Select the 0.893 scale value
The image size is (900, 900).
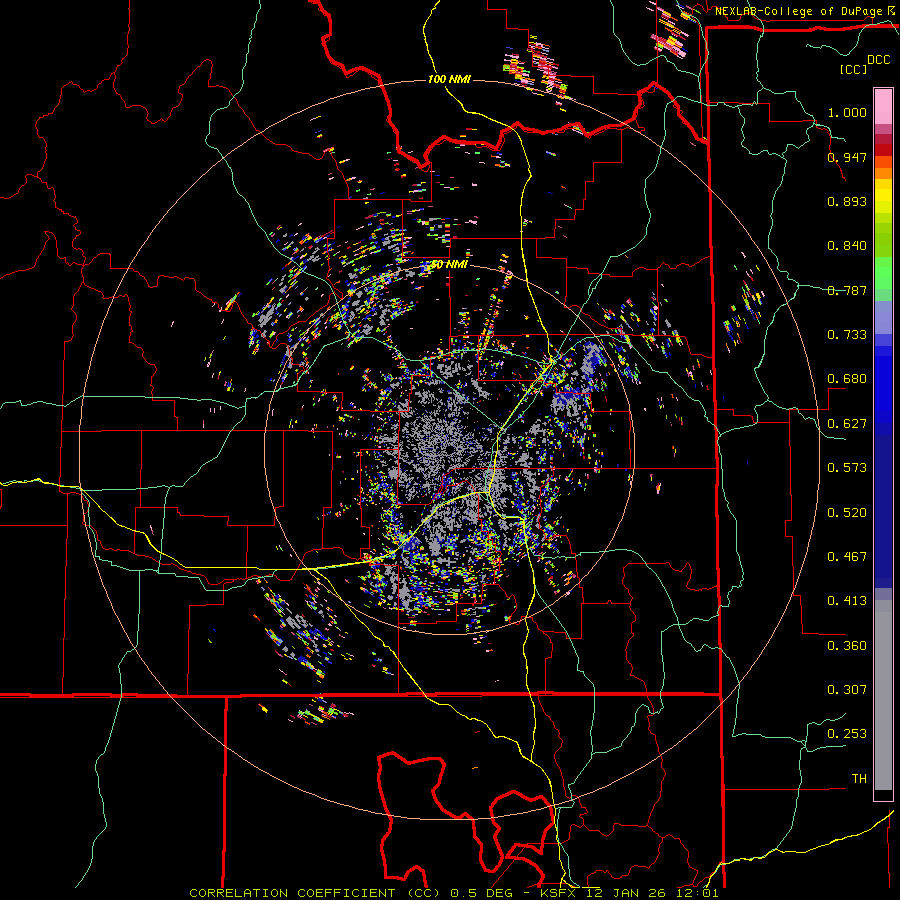pos(847,201)
